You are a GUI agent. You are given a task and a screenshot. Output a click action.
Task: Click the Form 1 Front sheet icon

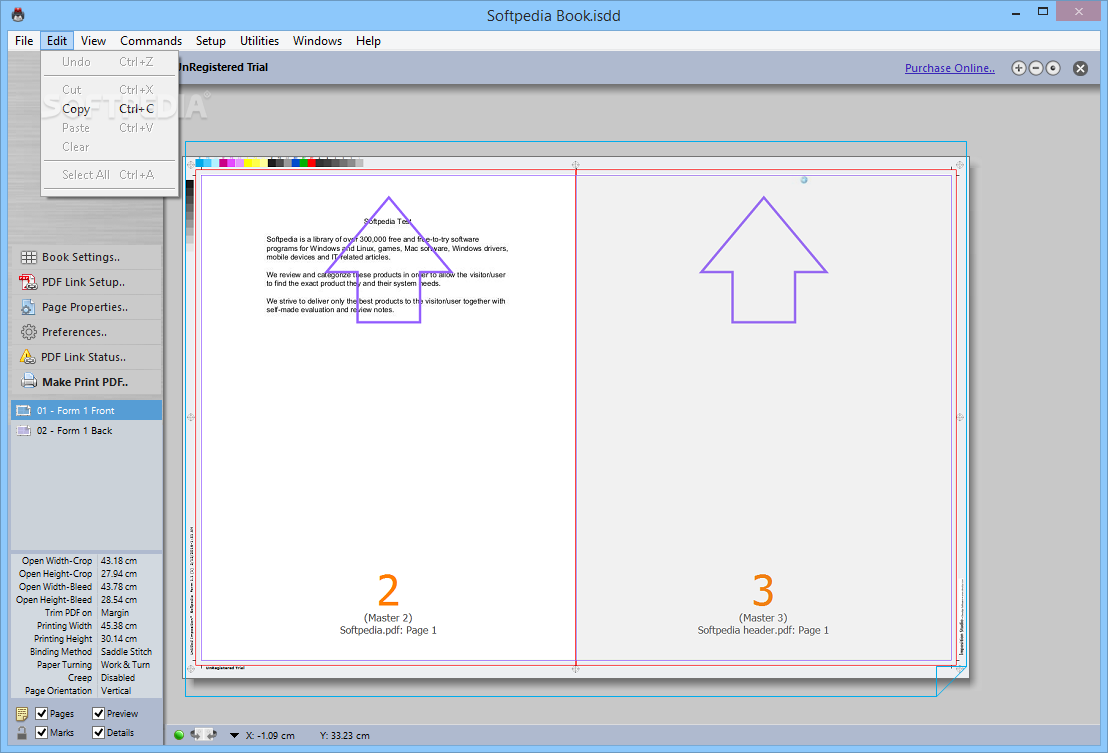click(24, 410)
